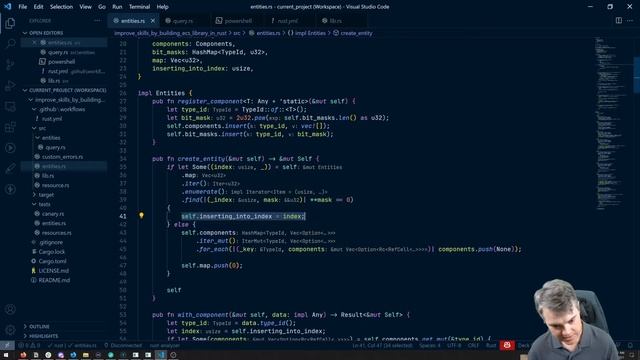Click errors and warnings count in status bar
Image resolution: width=640 pixels, height=360 pixels.
pyautogui.click(x=29, y=345)
